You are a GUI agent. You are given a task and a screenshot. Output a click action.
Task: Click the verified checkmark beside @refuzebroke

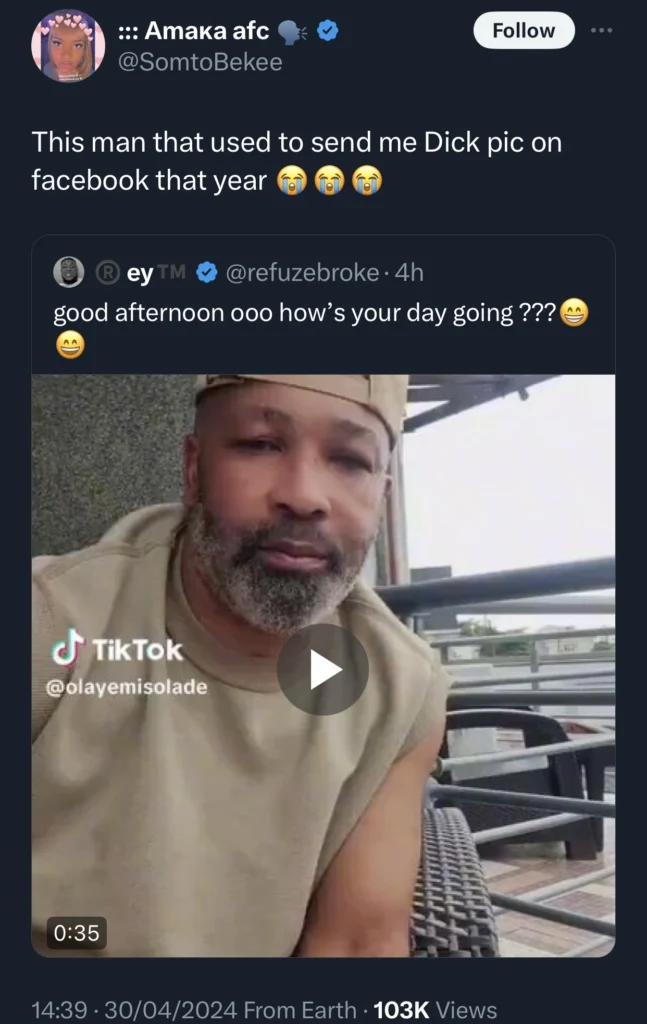point(207,271)
